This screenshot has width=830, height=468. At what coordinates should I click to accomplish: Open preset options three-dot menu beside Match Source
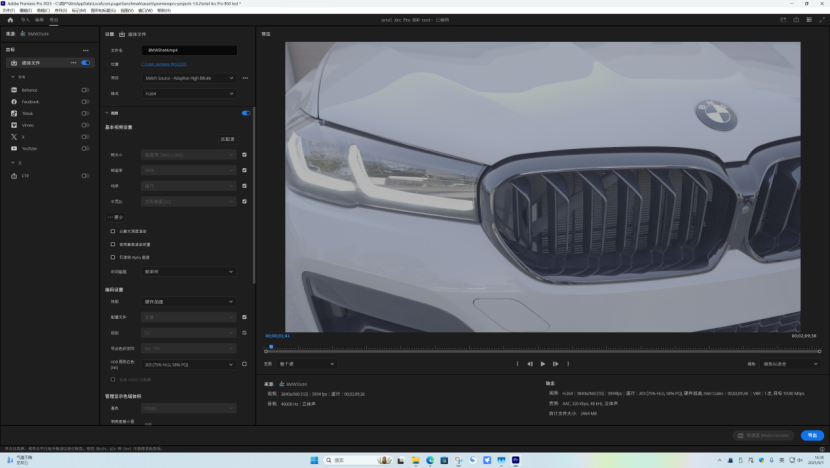click(x=245, y=78)
